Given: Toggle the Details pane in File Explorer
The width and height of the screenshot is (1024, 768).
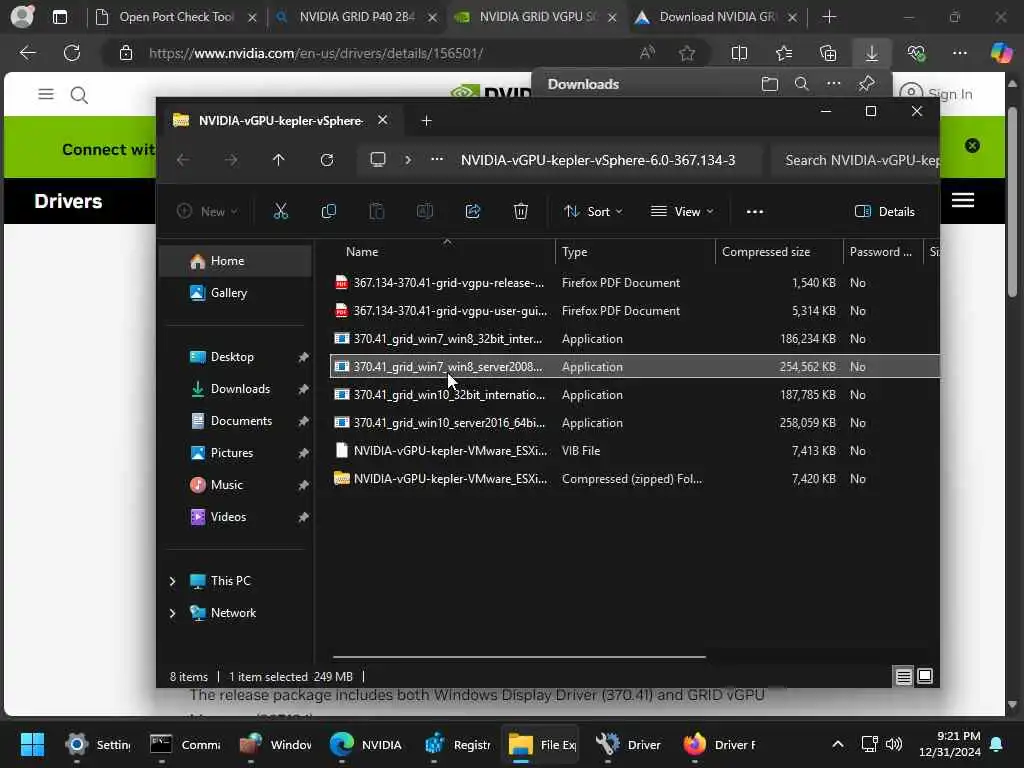Looking at the screenshot, I should pos(884,212).
